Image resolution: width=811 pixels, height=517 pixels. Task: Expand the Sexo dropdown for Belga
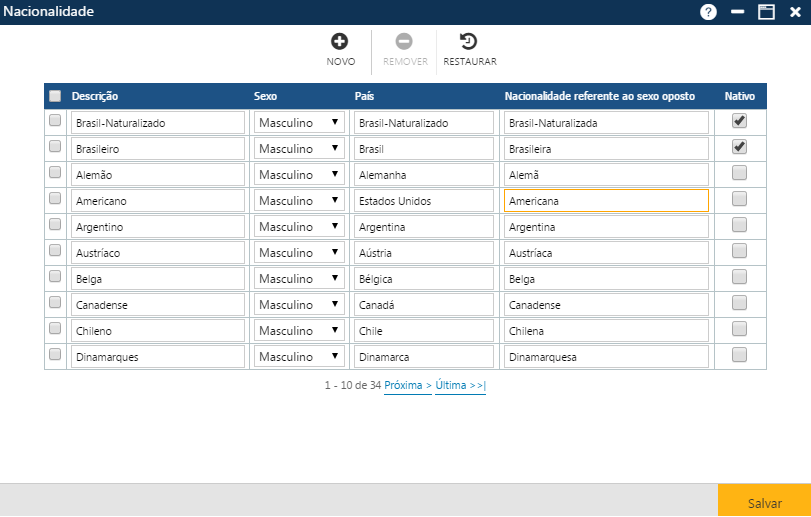pos(299,278)
